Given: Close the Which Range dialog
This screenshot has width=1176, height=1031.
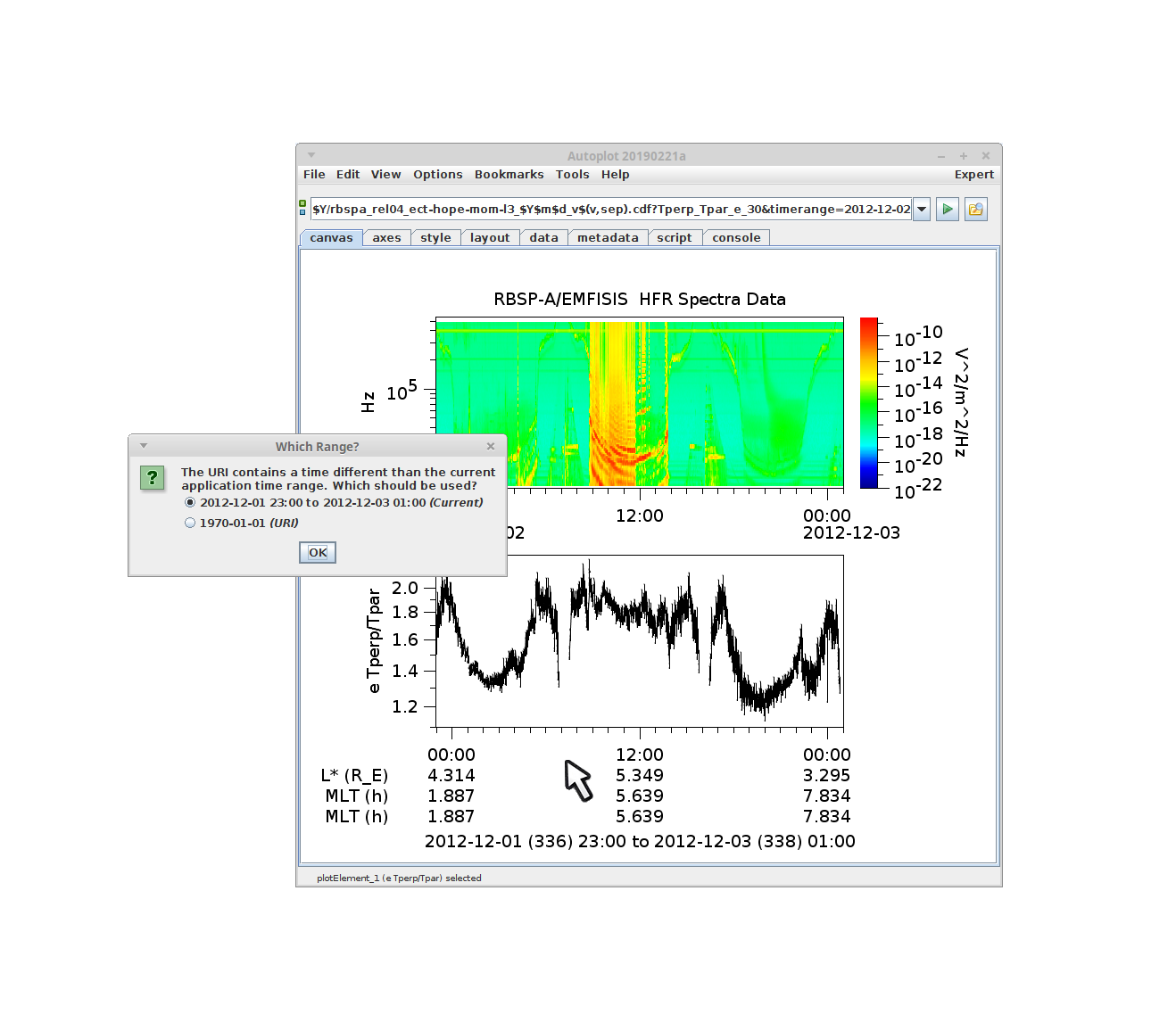Looking at the screenshot, I should coord(491,446).
